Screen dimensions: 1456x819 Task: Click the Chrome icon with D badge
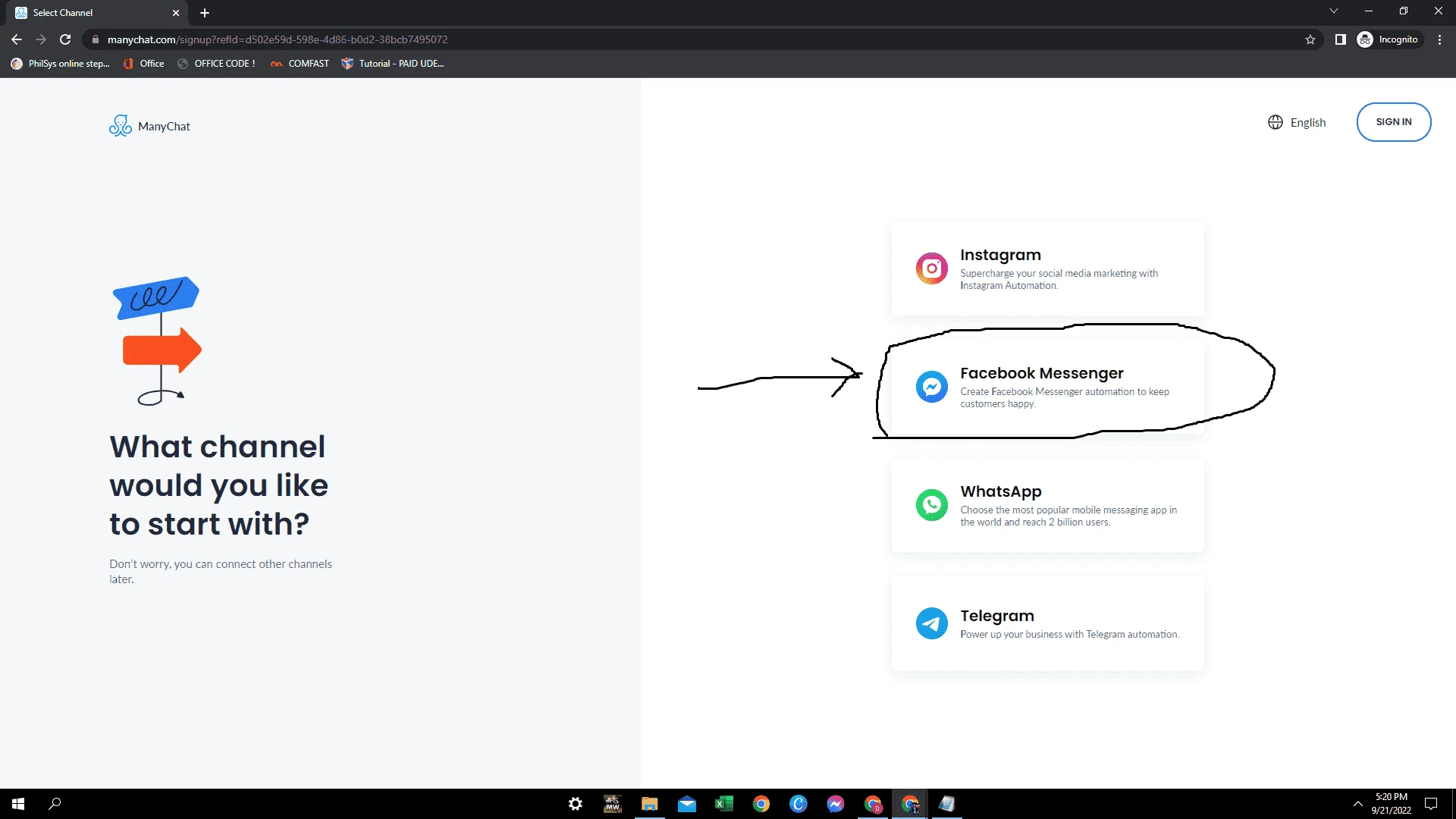pyautogui.click(x=873, y=804)
